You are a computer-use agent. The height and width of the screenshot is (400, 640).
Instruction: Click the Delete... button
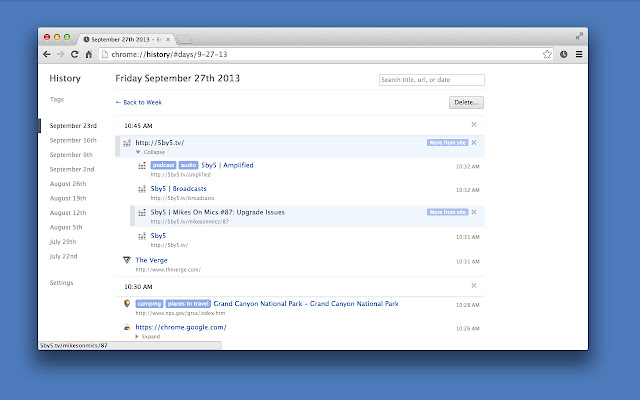tap(466, 102)
